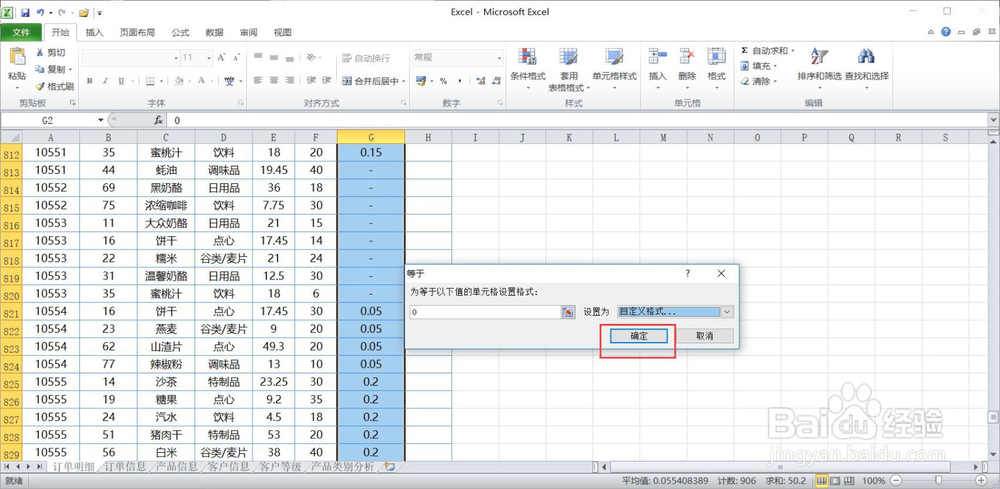Open the 设置为 format dropdown in dialog
This screenshot has height=489, width=1000.
tap(728, 312)
